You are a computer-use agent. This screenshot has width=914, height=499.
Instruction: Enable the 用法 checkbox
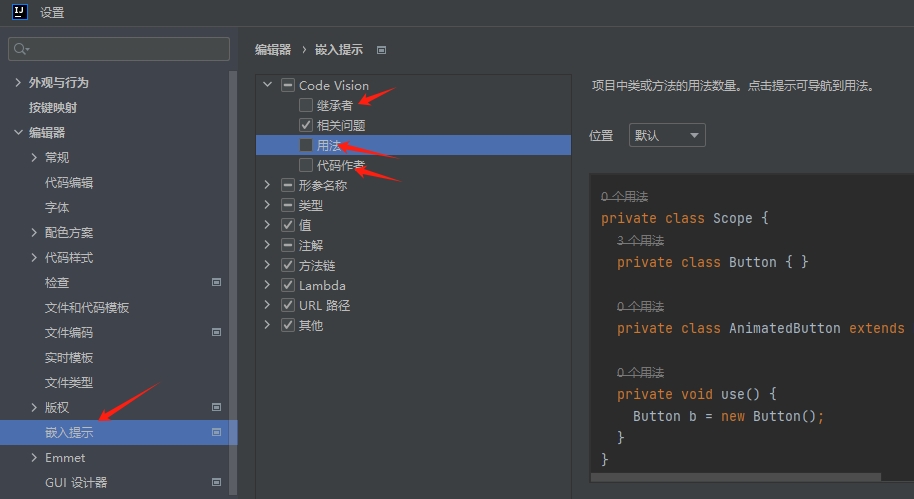[x=305, y=145]
